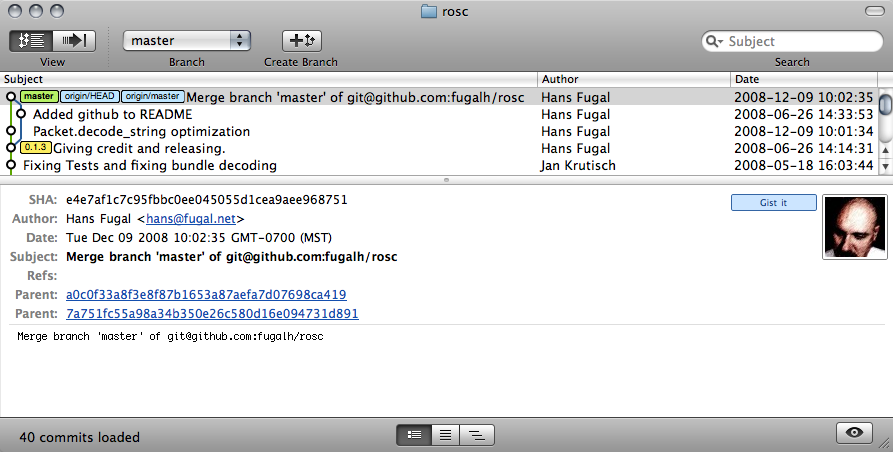893x452 pixels.
Task: Switch to commit view mode
Action: point(74,40)
